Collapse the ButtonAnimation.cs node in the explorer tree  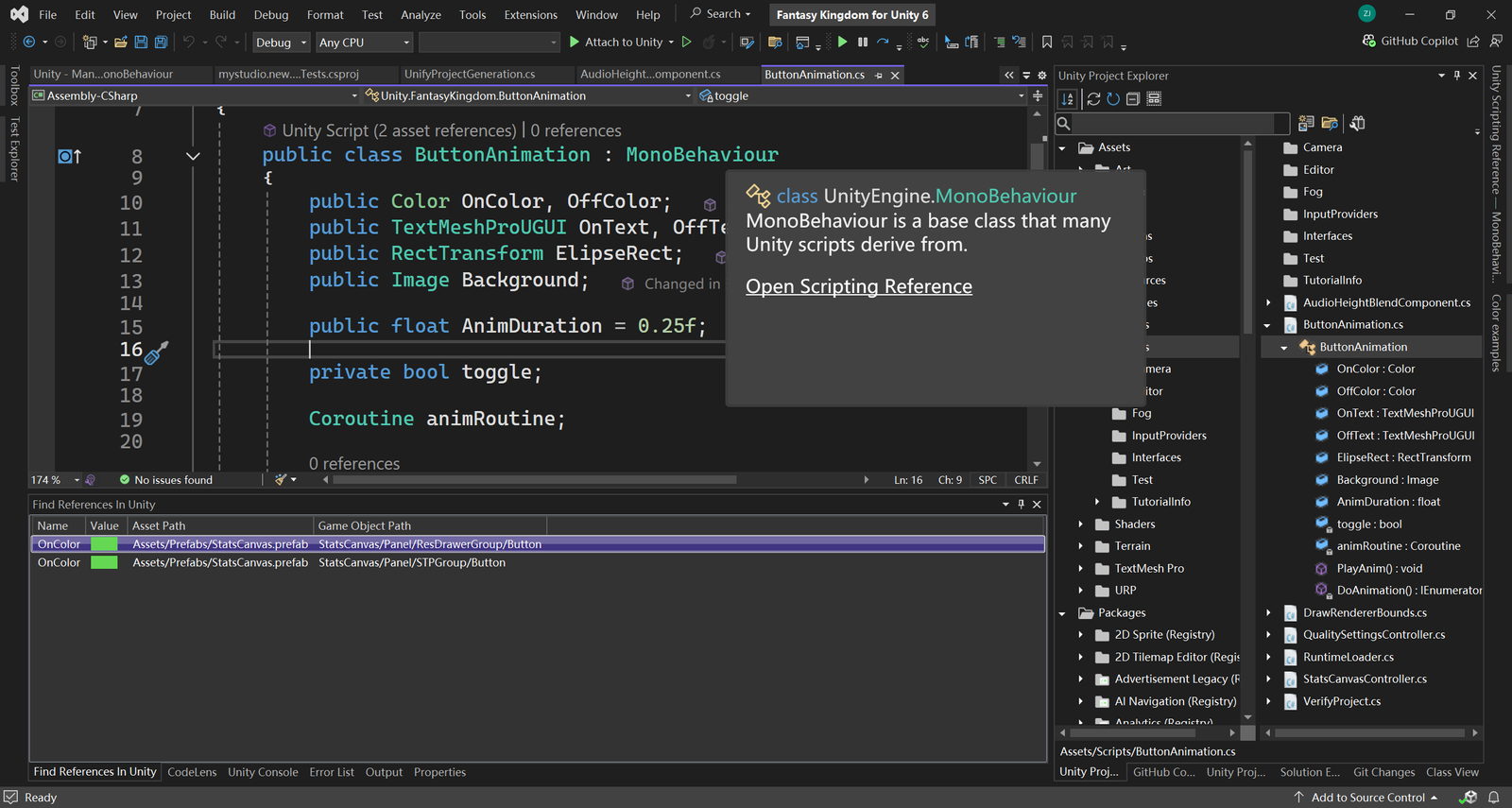tap(1267, 325)
